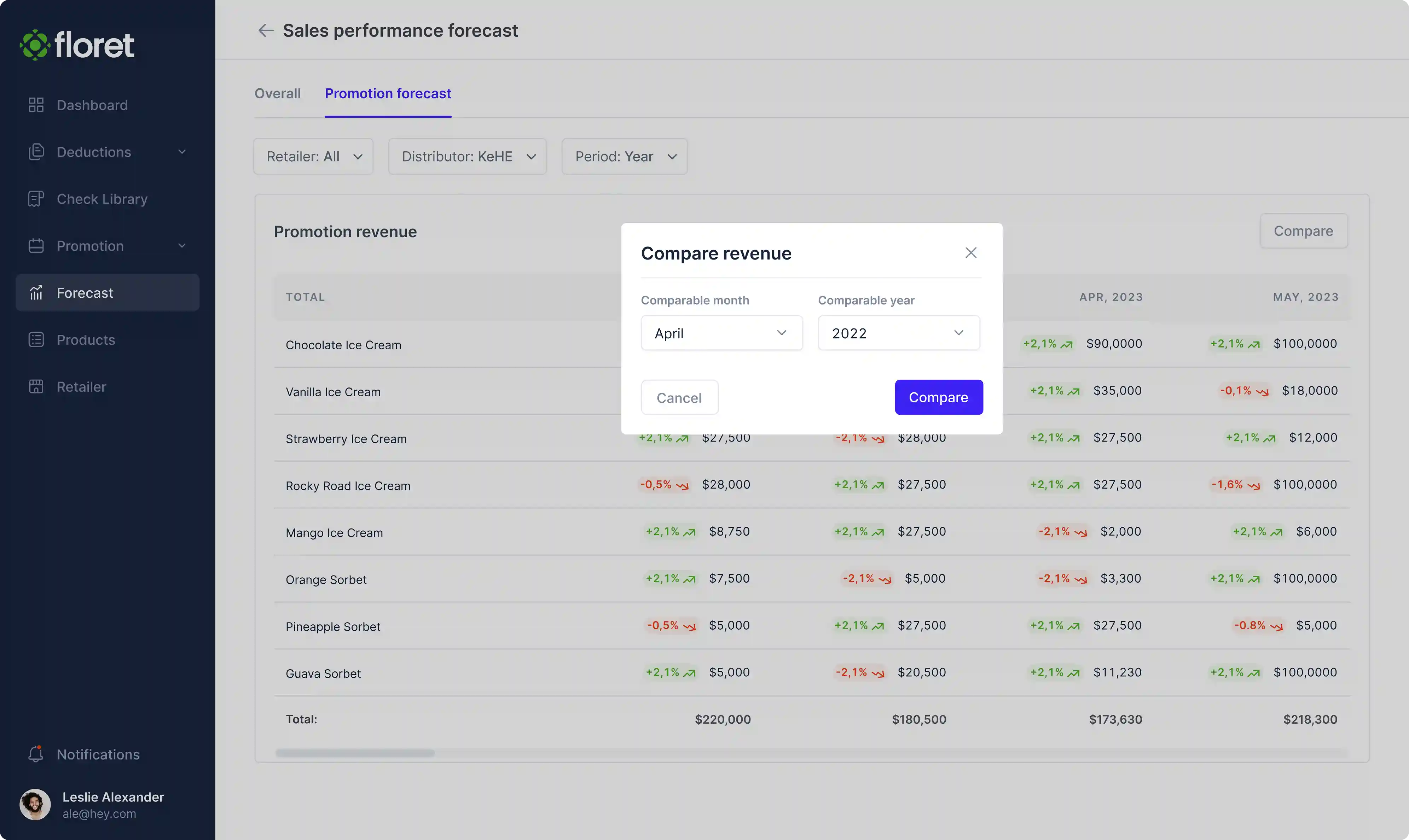Click the Orange Sorbet row label

(326, 580)
